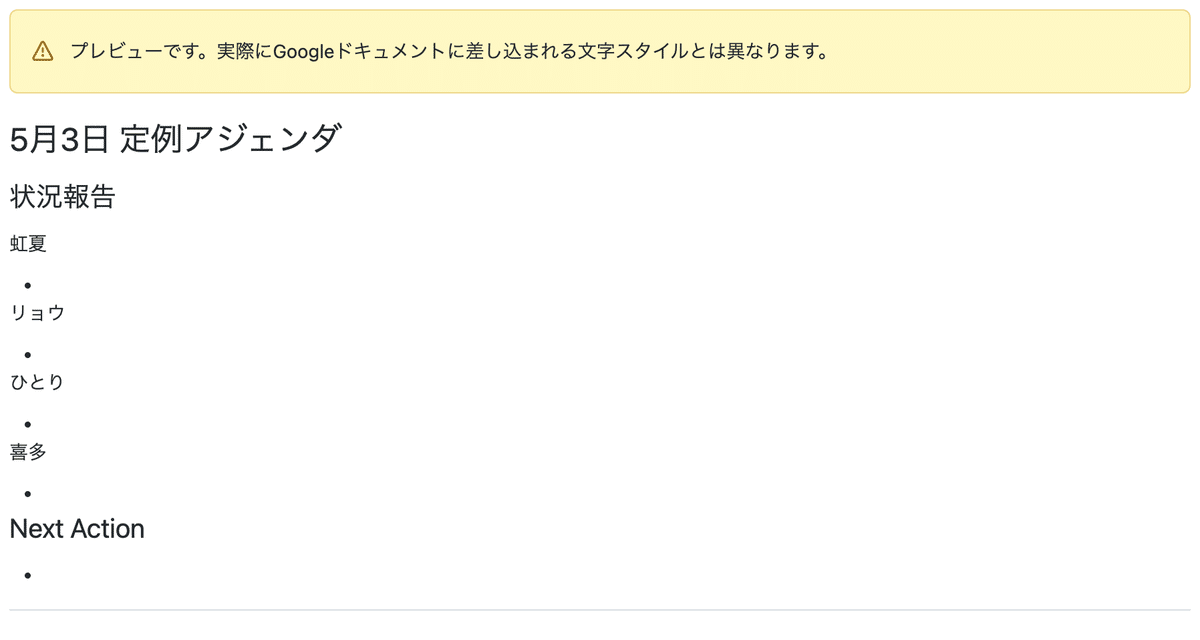Click the bullet point below "ひとり"
The width and height of the screenshot is (1200, 640).
pos(28,424)
